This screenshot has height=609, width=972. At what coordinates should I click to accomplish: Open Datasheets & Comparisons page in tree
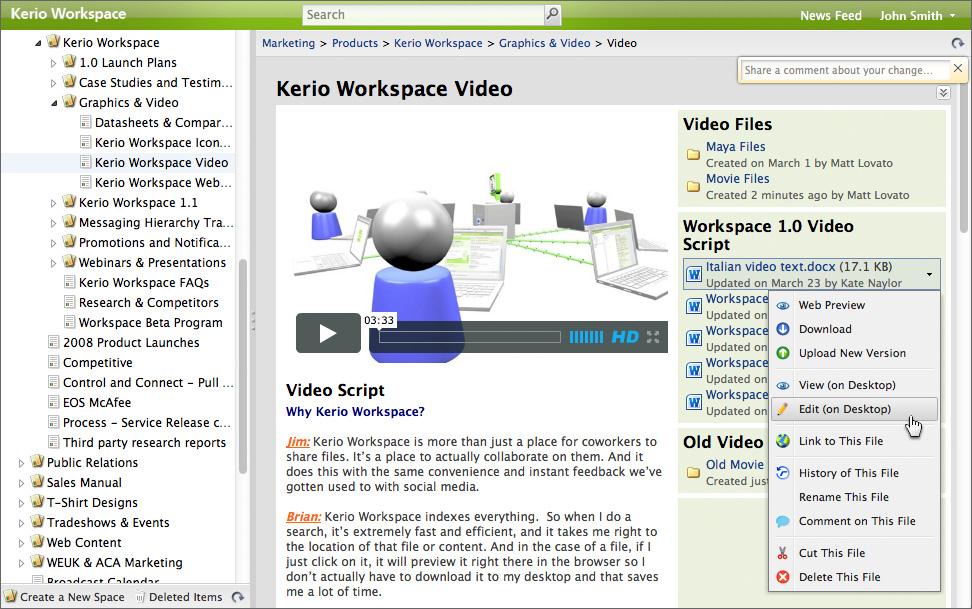tap(164, 123)
